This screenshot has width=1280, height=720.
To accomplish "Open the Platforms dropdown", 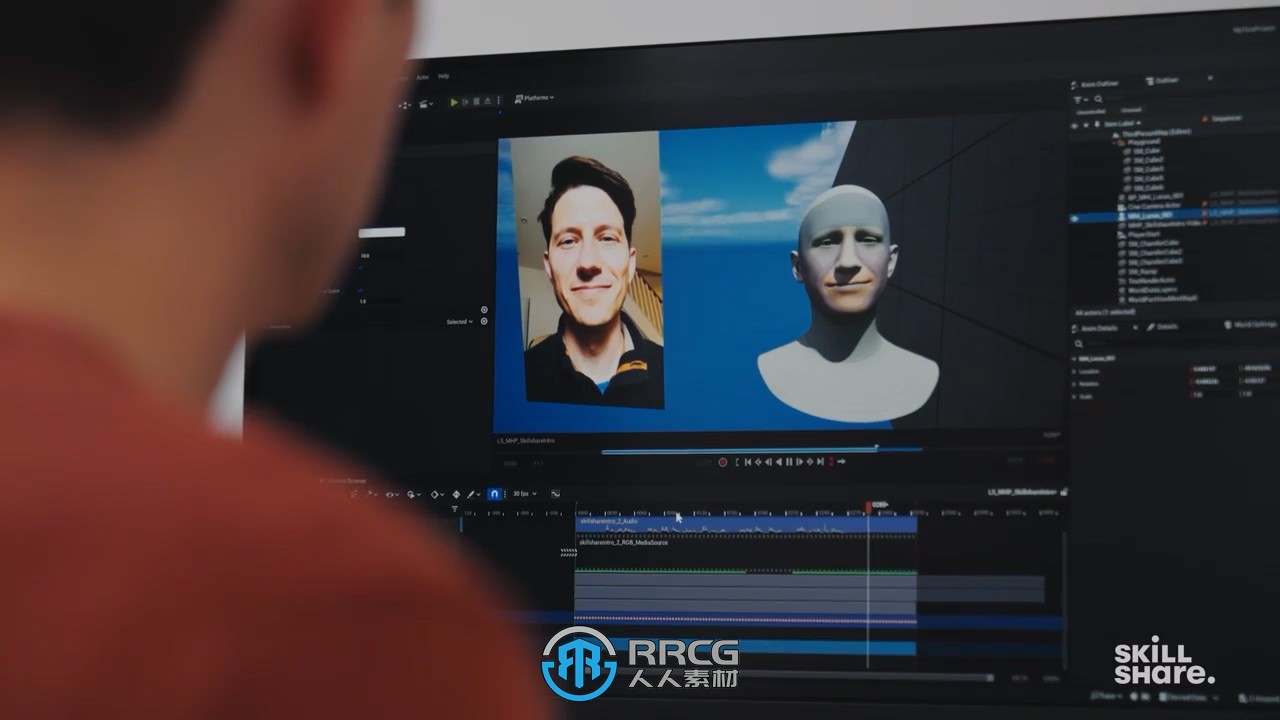I will [x=534, y=99].
